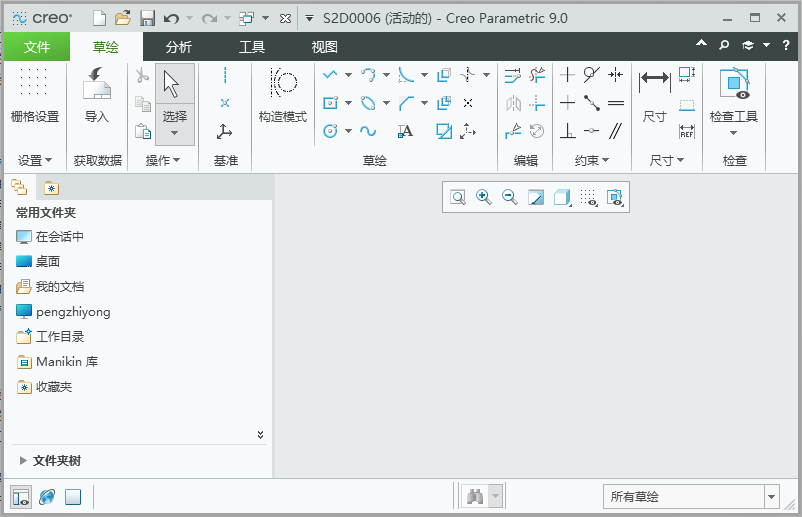Apply the Tangent constraint
802x517 pixels.
tap(592, 75)
